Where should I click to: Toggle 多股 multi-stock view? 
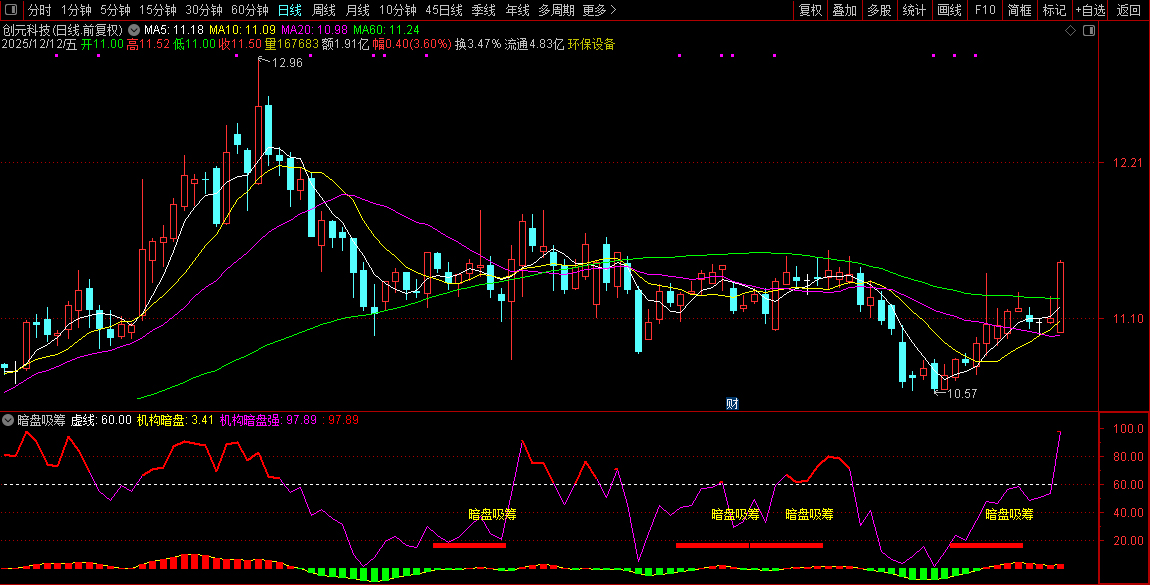click(x=879, y=10)
